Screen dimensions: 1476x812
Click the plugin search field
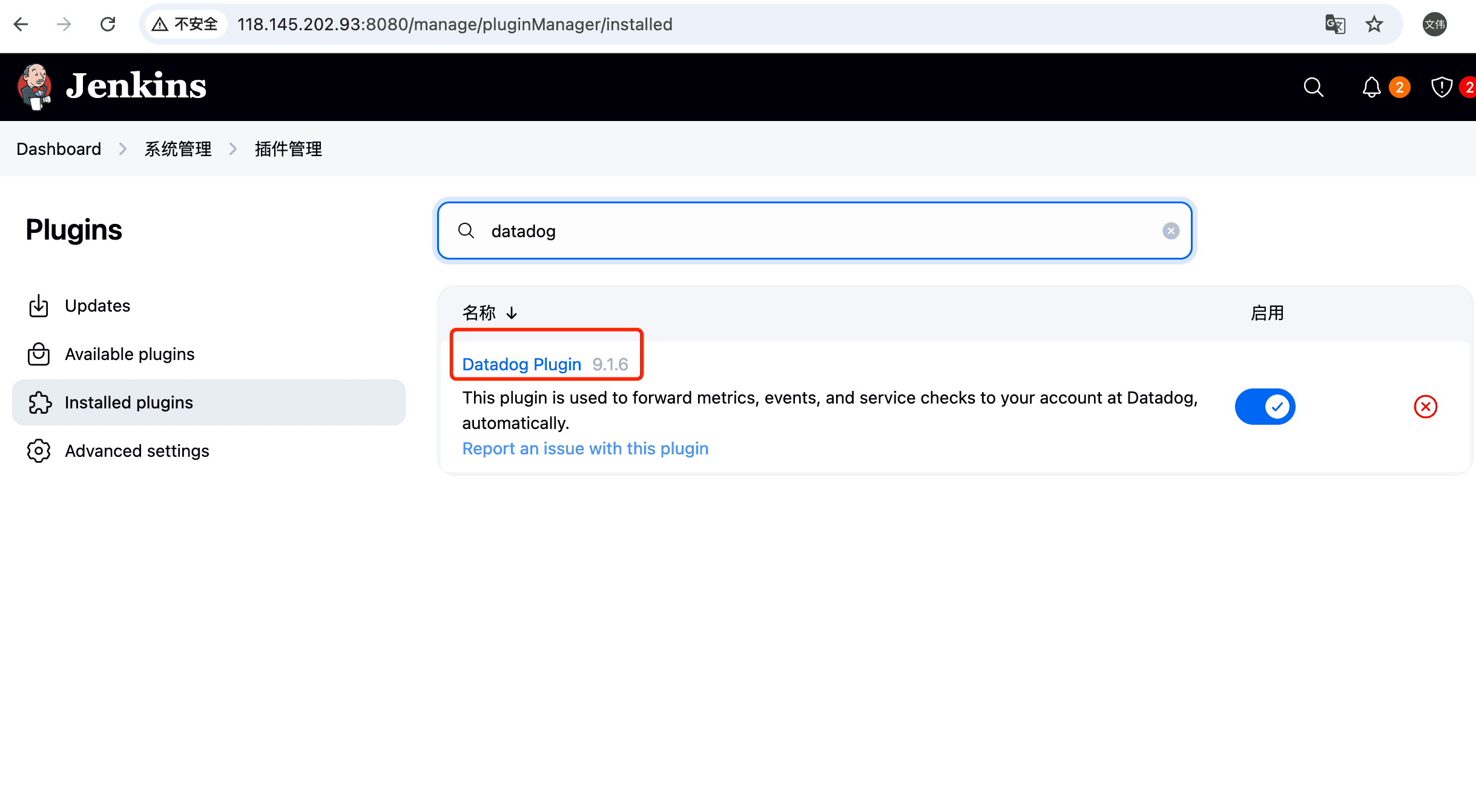point(815,231)
